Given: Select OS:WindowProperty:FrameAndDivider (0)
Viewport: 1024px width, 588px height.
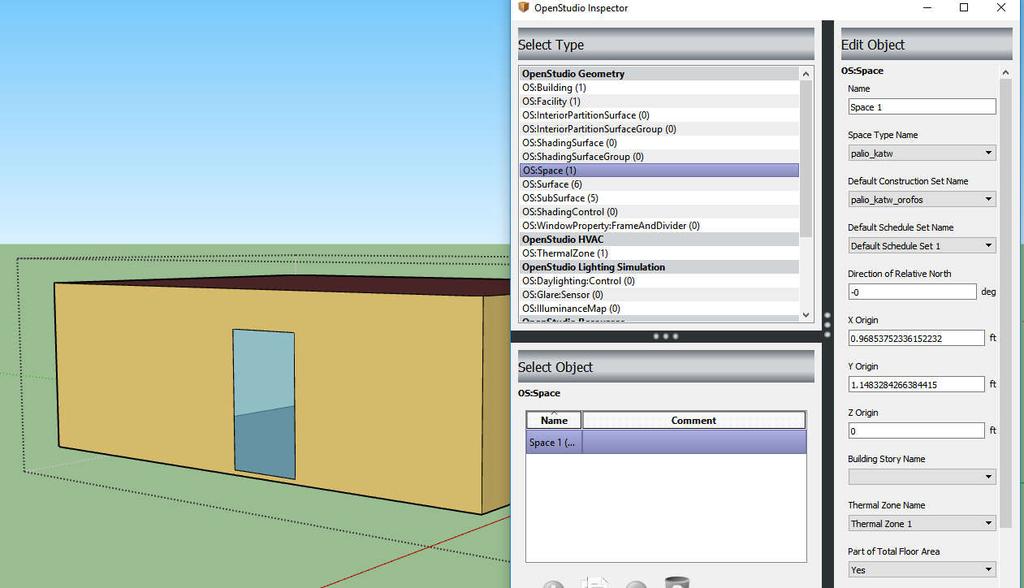Looking at the screenshot, I should coord(659,225).
